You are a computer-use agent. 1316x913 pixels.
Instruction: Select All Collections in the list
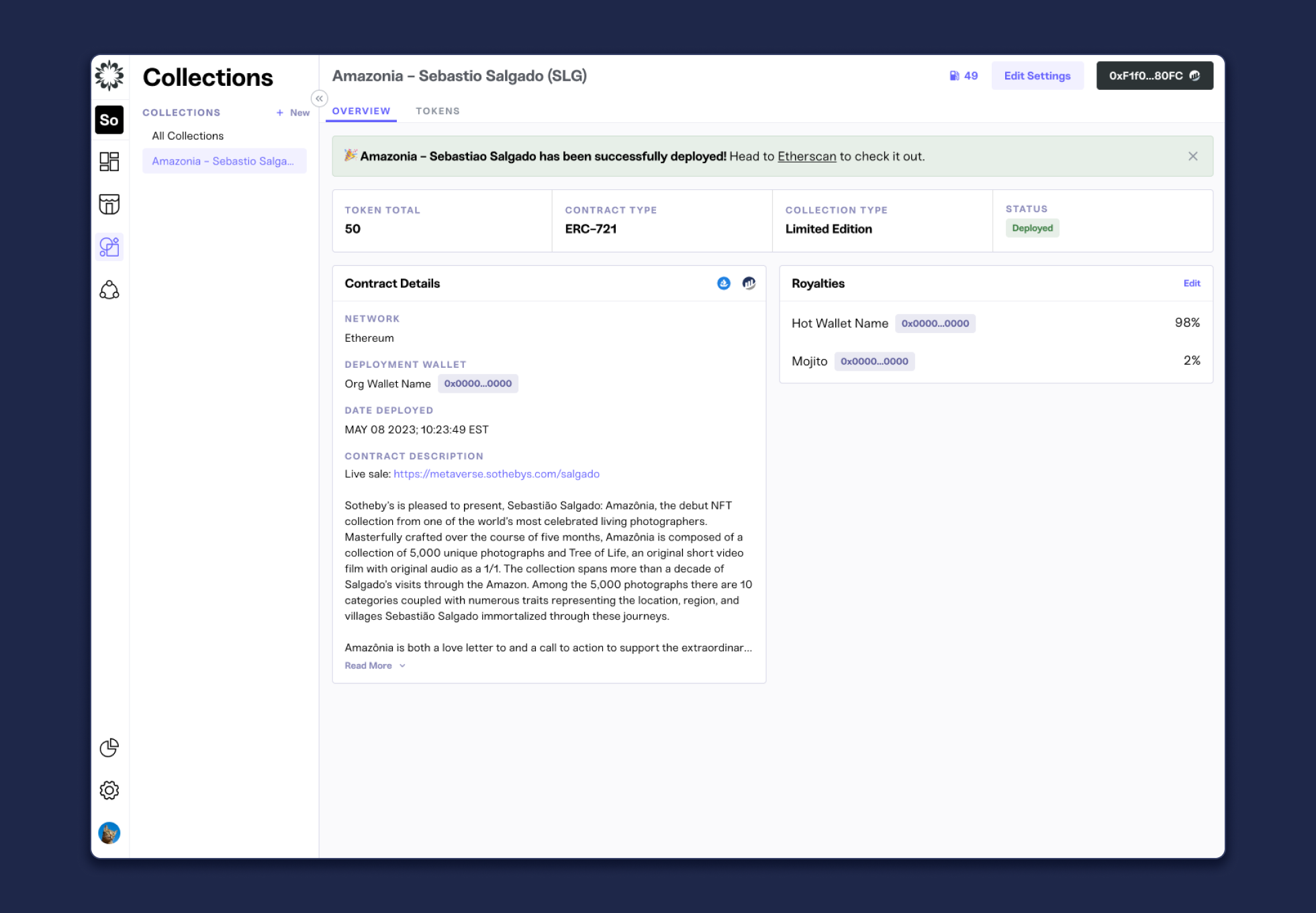pos(188,136)
